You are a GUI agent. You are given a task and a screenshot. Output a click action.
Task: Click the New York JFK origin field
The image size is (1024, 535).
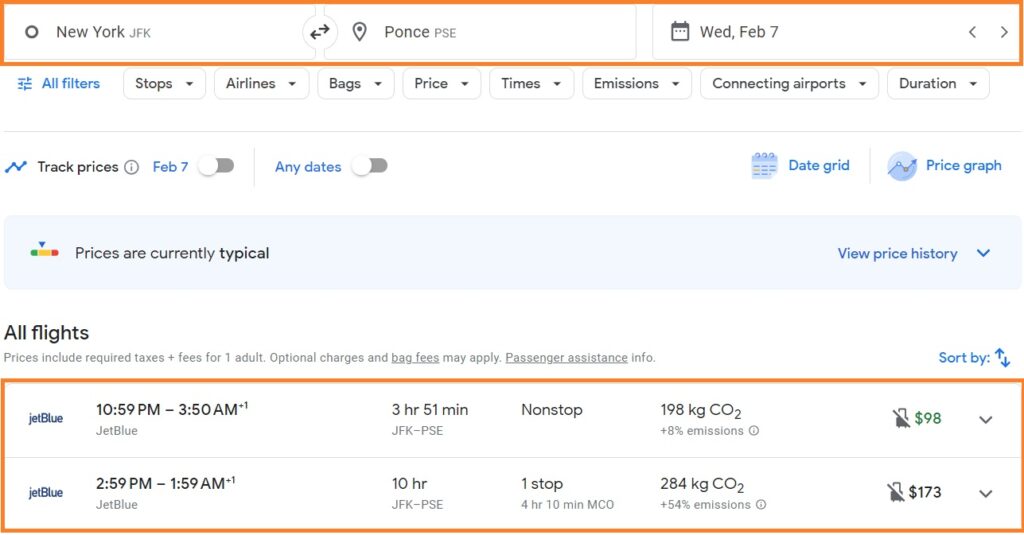tap(160, 32)
